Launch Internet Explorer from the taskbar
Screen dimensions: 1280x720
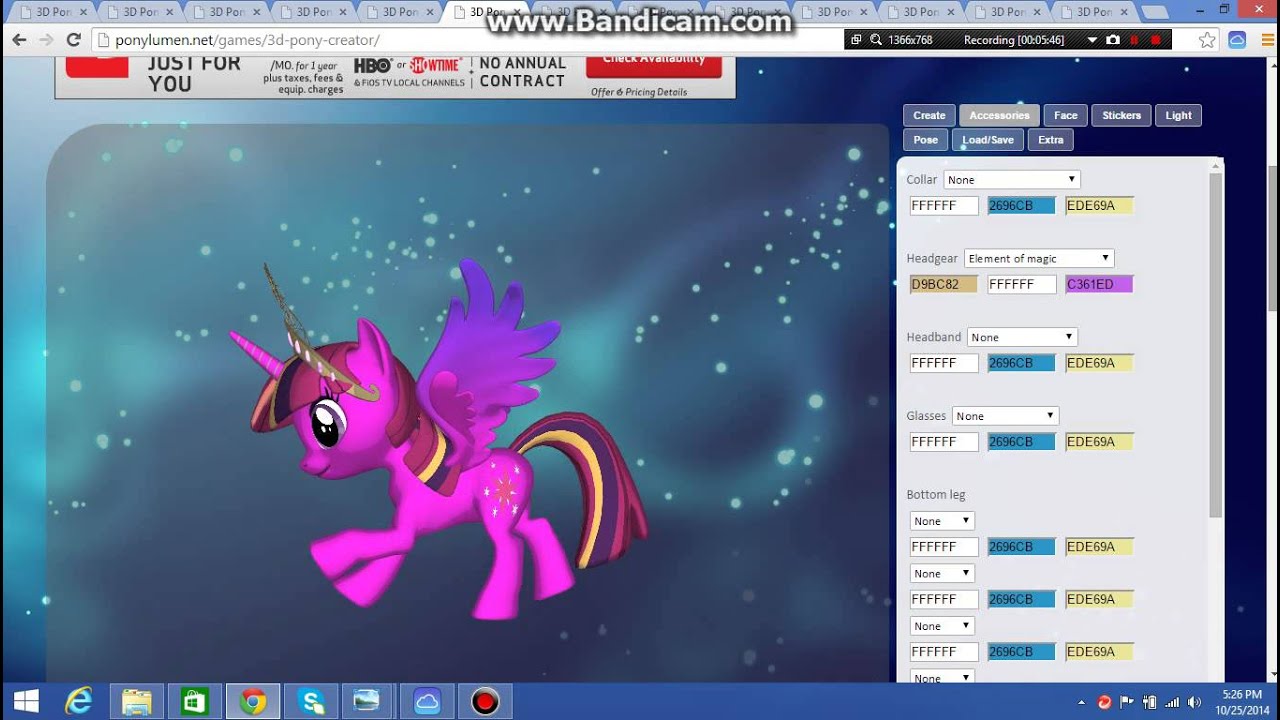pos(78,701)
